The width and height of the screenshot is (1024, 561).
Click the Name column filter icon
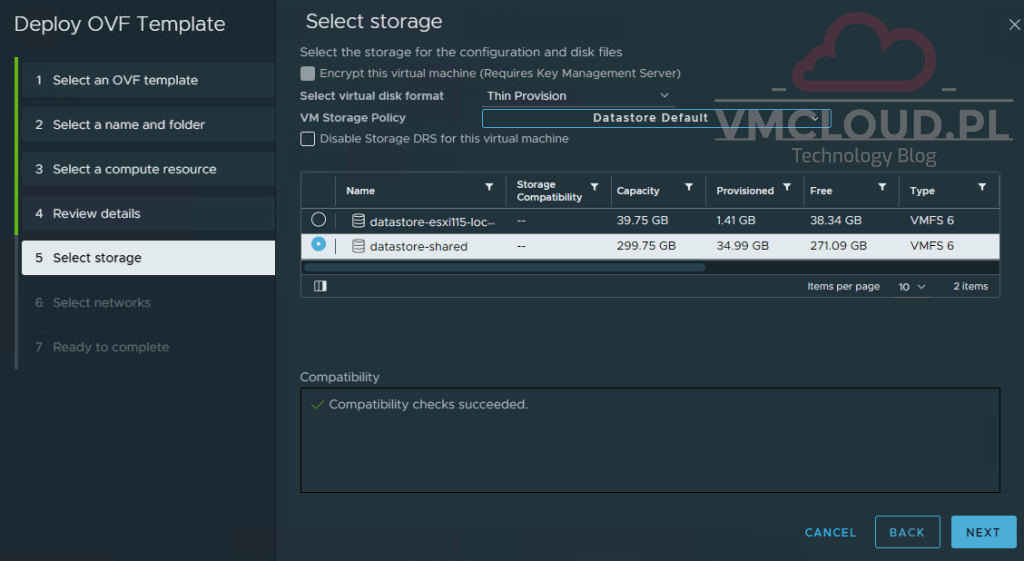click(489, 187)
